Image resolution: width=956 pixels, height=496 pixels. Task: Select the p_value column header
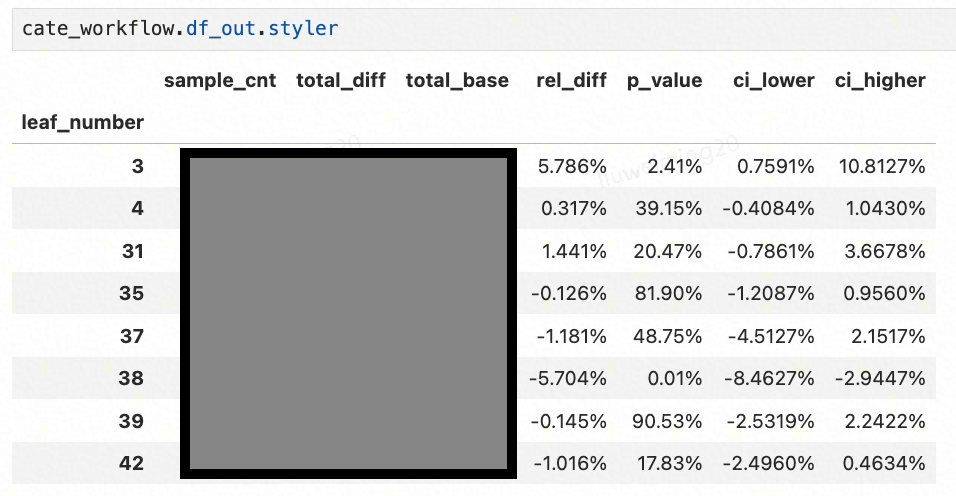(x=664, y=81)
